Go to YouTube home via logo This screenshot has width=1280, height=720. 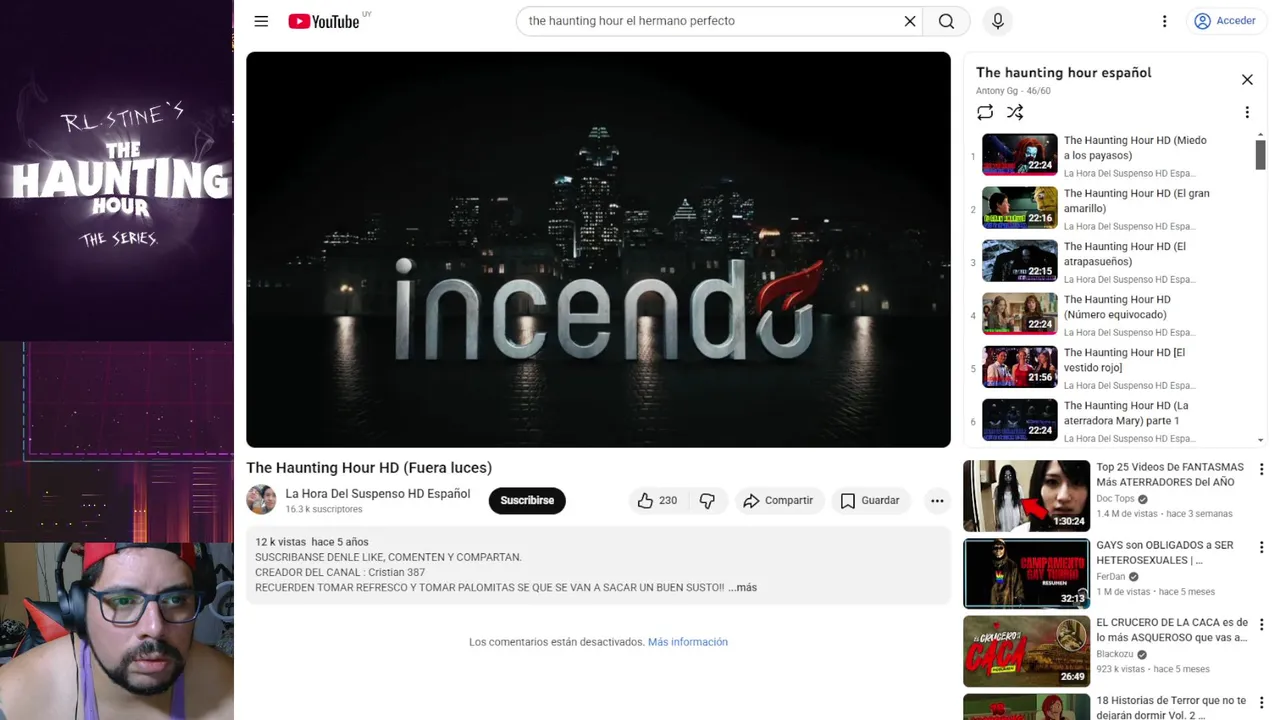(x=324, y=21)
